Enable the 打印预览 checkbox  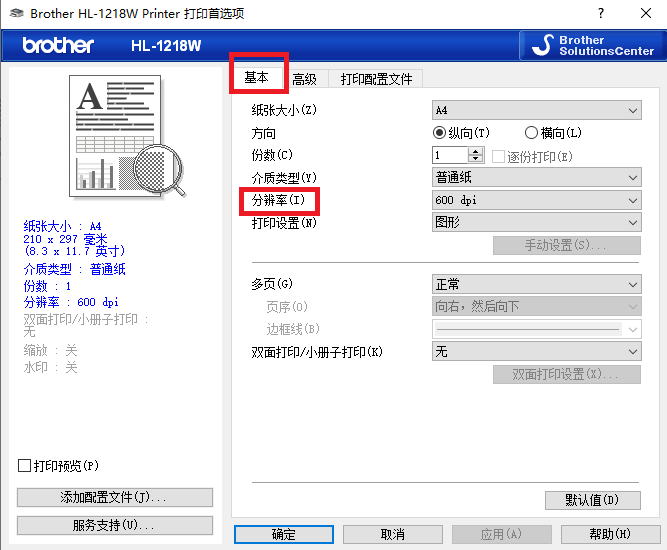[25, 465]
